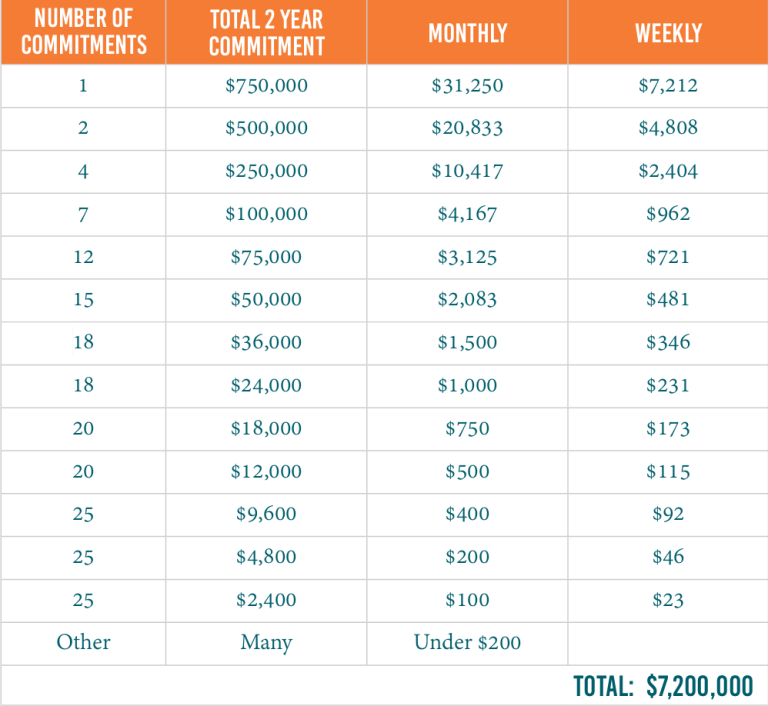Click the Under $200 monthly cell
768x706 pixels.
pos(467,643)
